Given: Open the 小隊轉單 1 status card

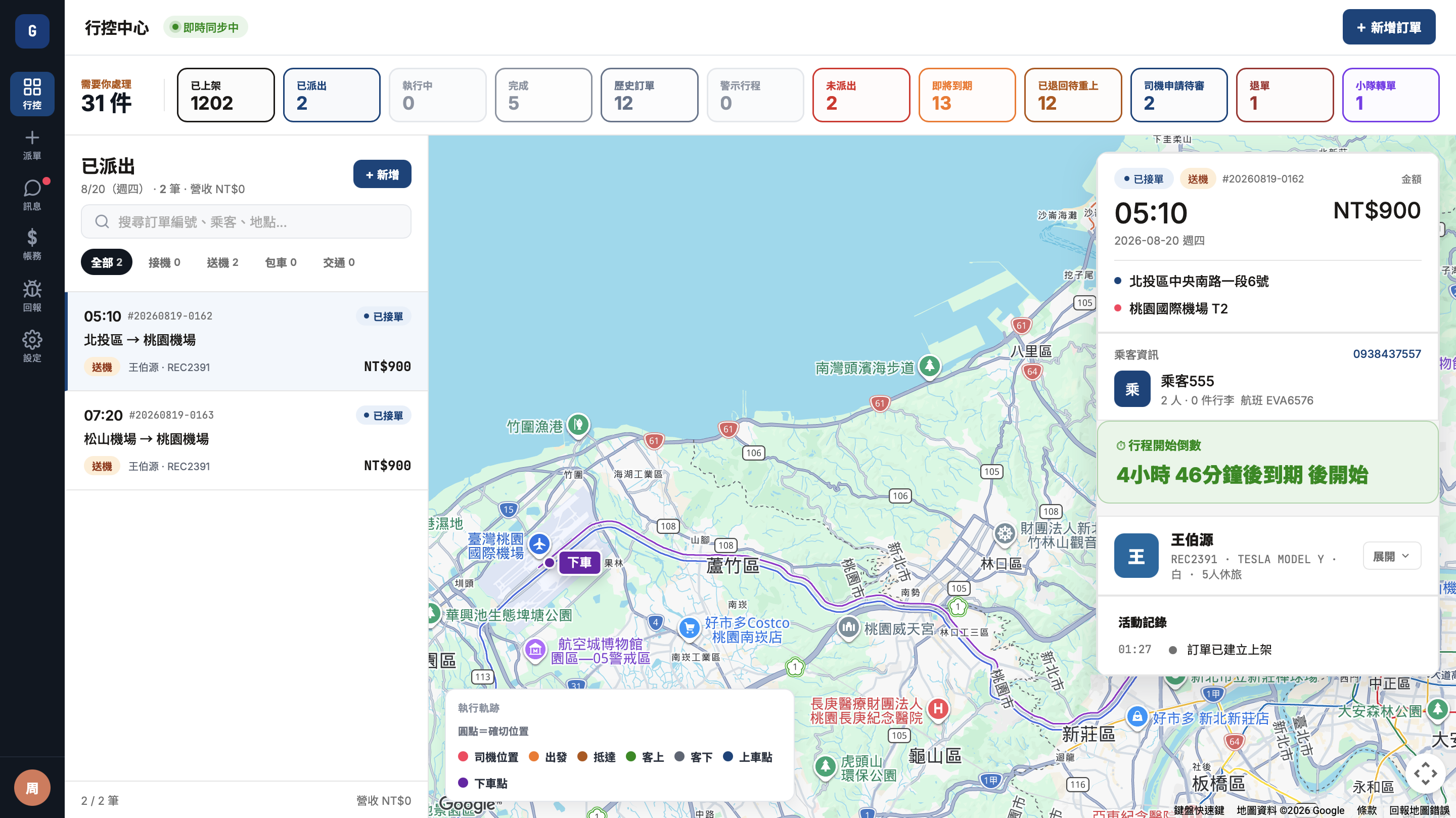Looking at the screenshot, I should click(x=1391, y=95).
